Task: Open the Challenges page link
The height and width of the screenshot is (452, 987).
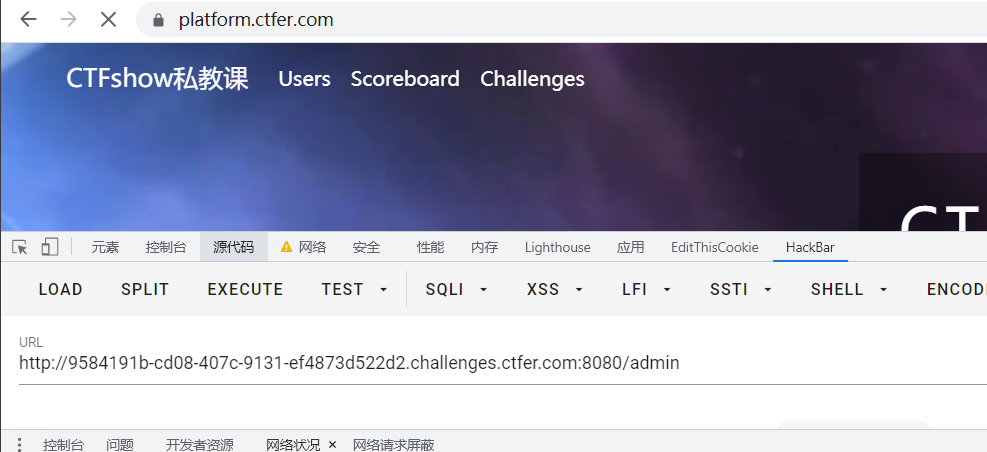Action: 533,79
